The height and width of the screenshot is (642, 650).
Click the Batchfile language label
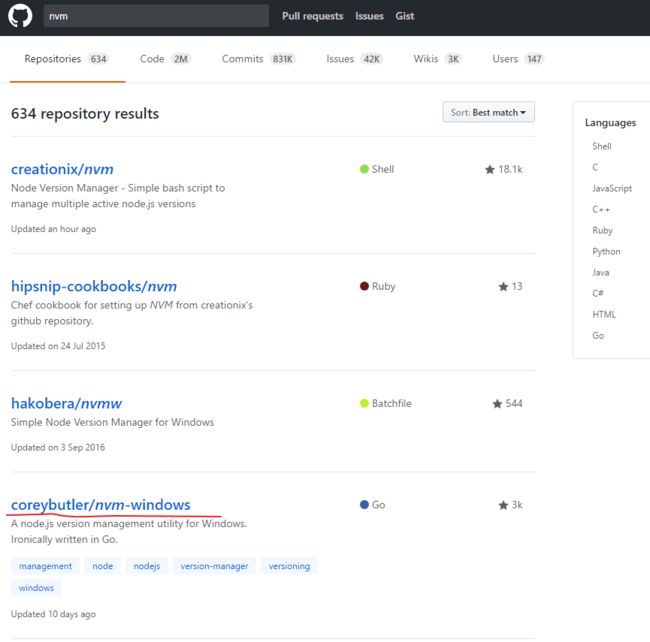coord(392,404)
